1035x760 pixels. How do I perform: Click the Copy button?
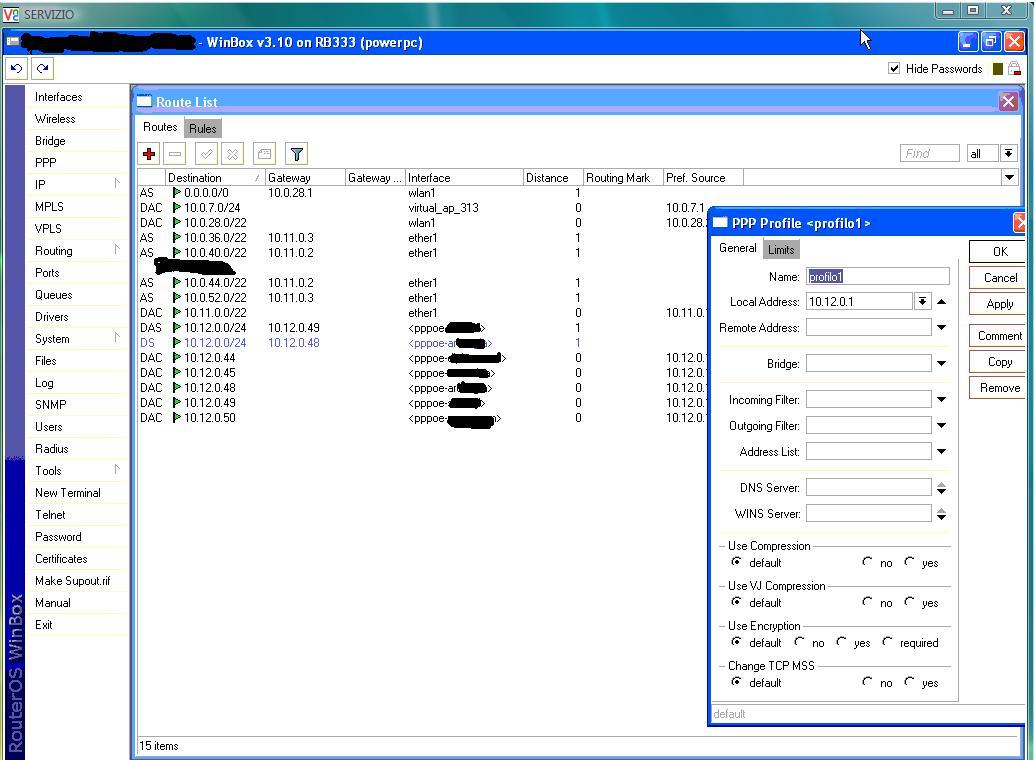[x=998, y=362]
